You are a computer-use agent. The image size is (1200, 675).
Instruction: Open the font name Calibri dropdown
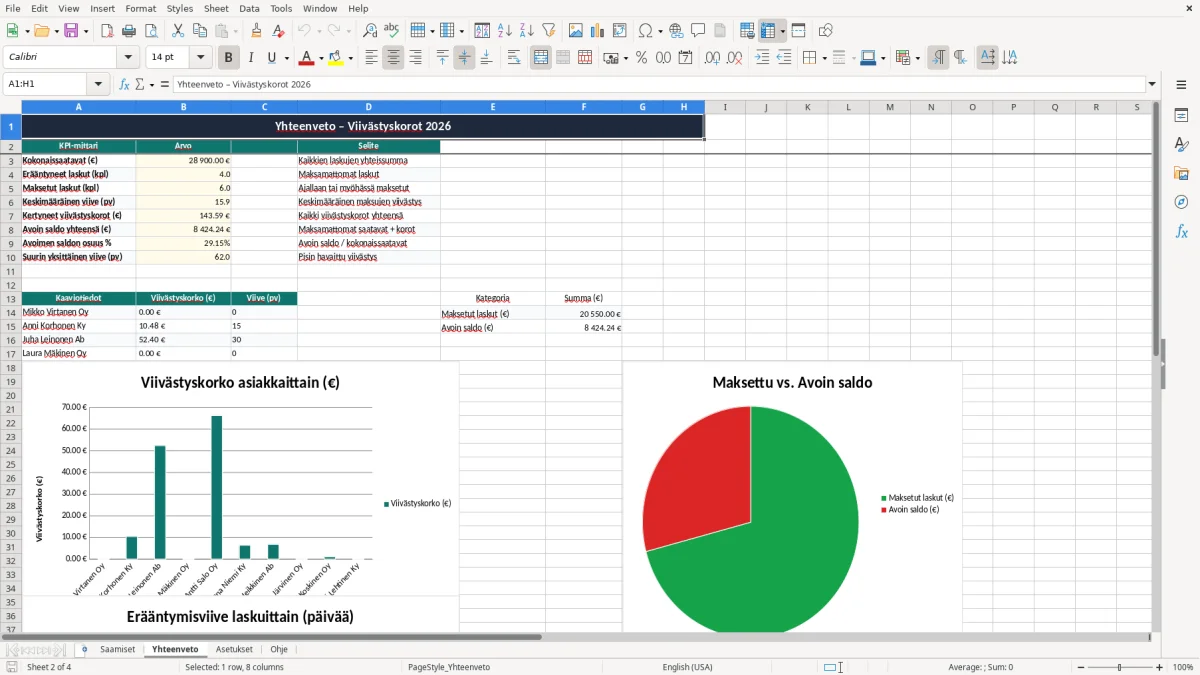[x=127, y=58]
